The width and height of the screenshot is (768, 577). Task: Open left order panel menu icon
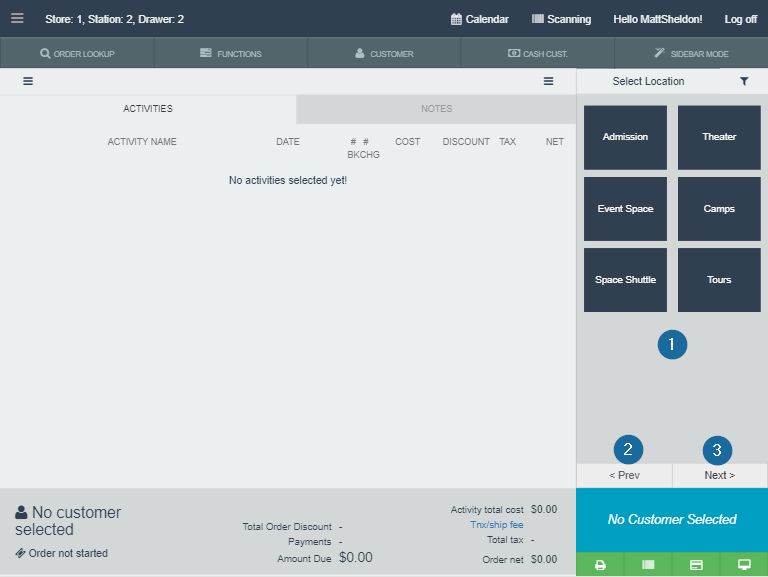point(28,81)
